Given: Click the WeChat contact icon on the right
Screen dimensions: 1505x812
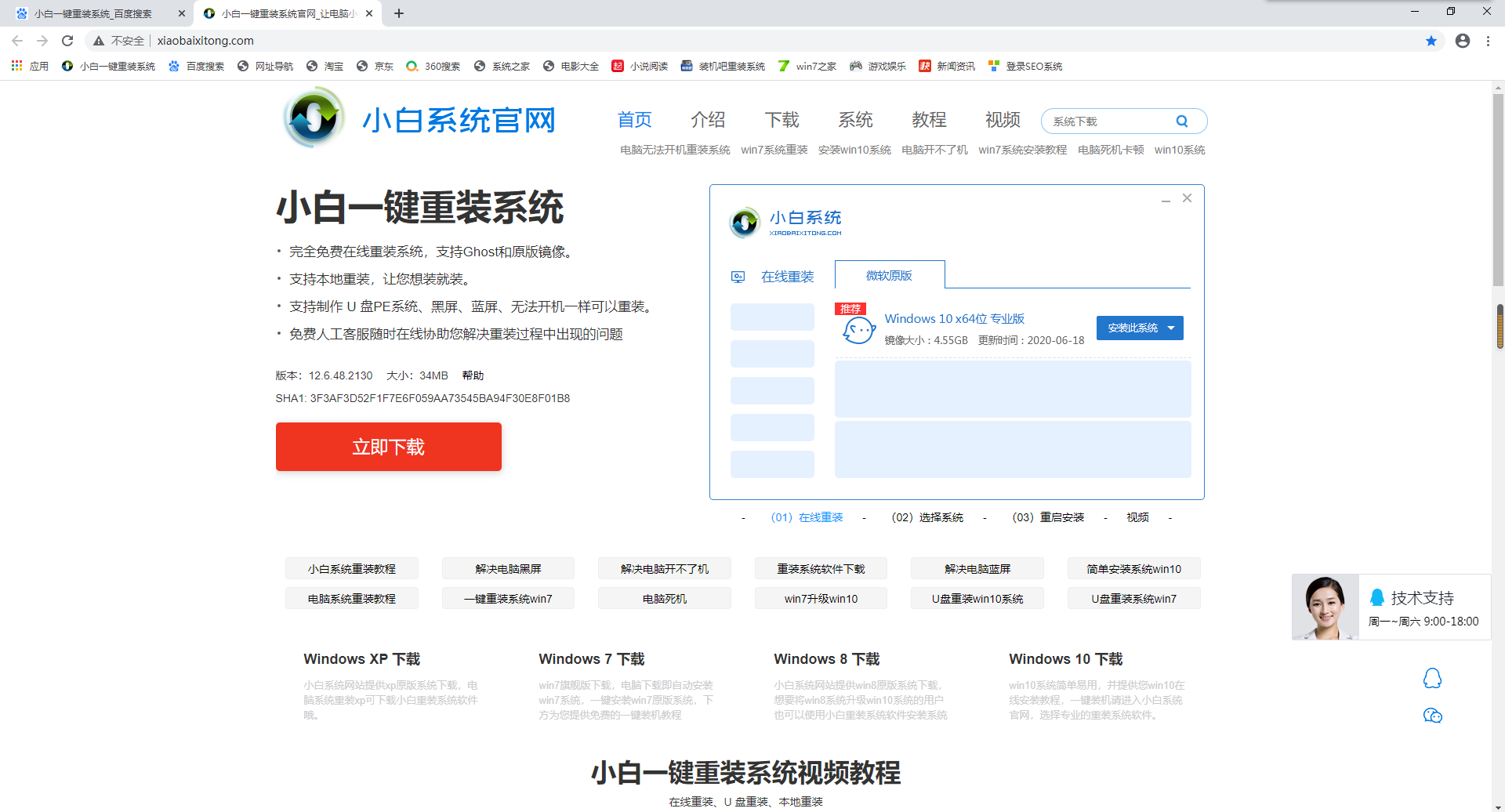Looking at the screenshot, I should [x=1432, y=716].
